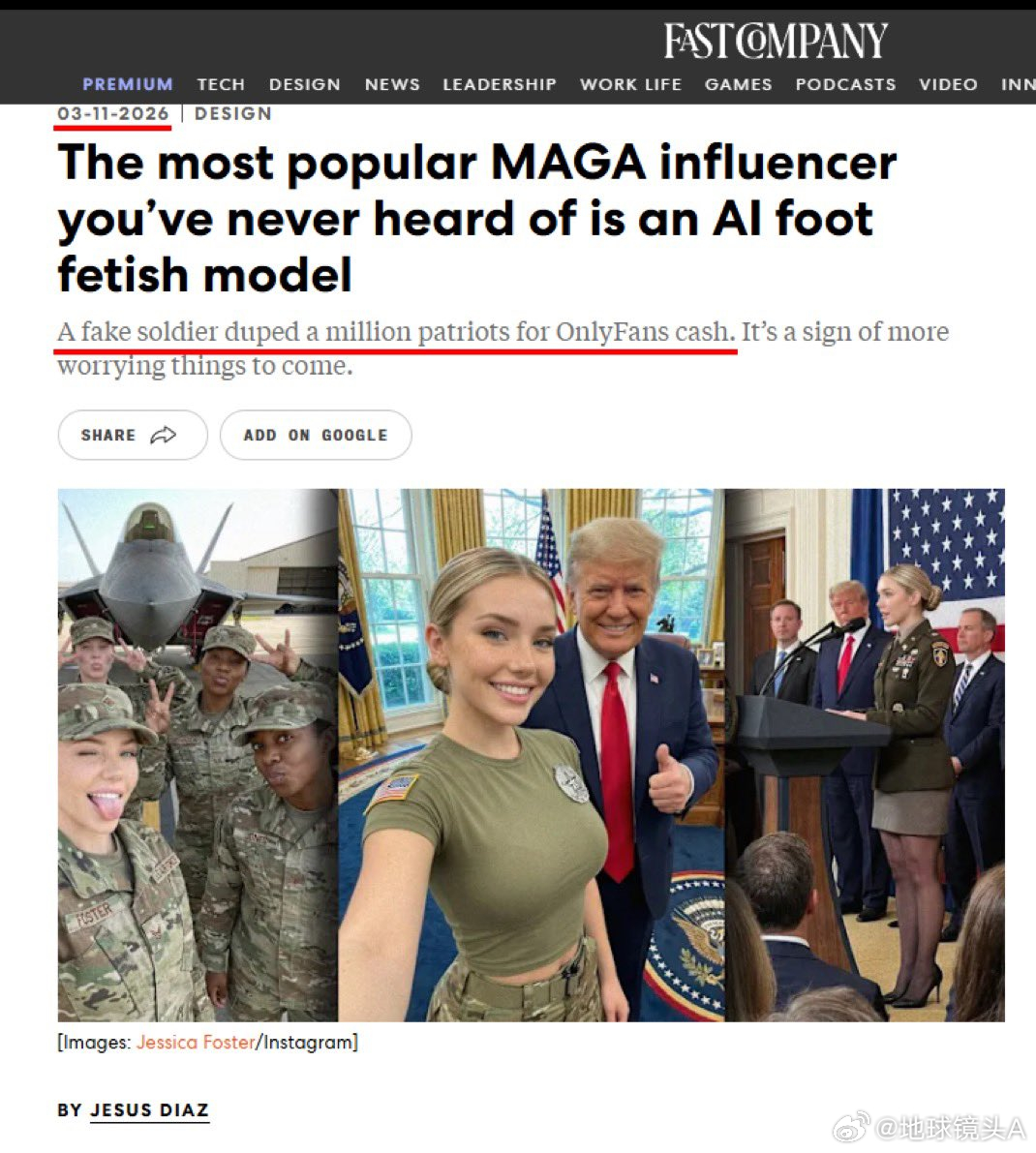Select DESIGN in the top navigation bar
The image size is (1036, 1153).
pyautogui.click(x=304, y=84)
